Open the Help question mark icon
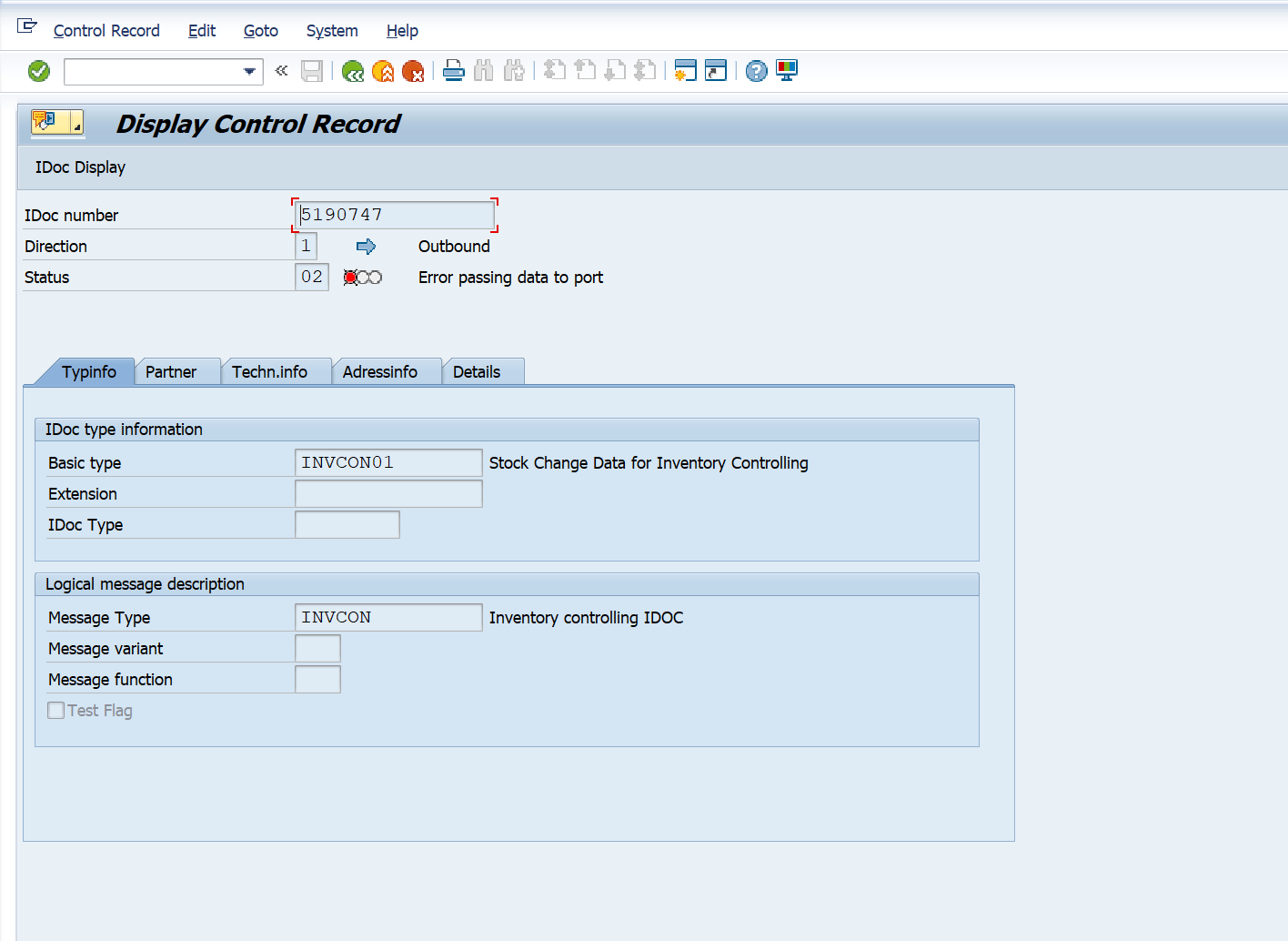1288x941 pixels. click(756, 71)
